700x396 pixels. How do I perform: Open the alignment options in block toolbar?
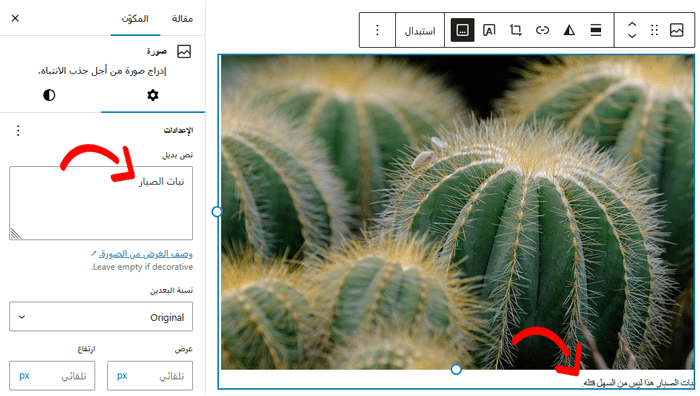[x=596, y=30]
